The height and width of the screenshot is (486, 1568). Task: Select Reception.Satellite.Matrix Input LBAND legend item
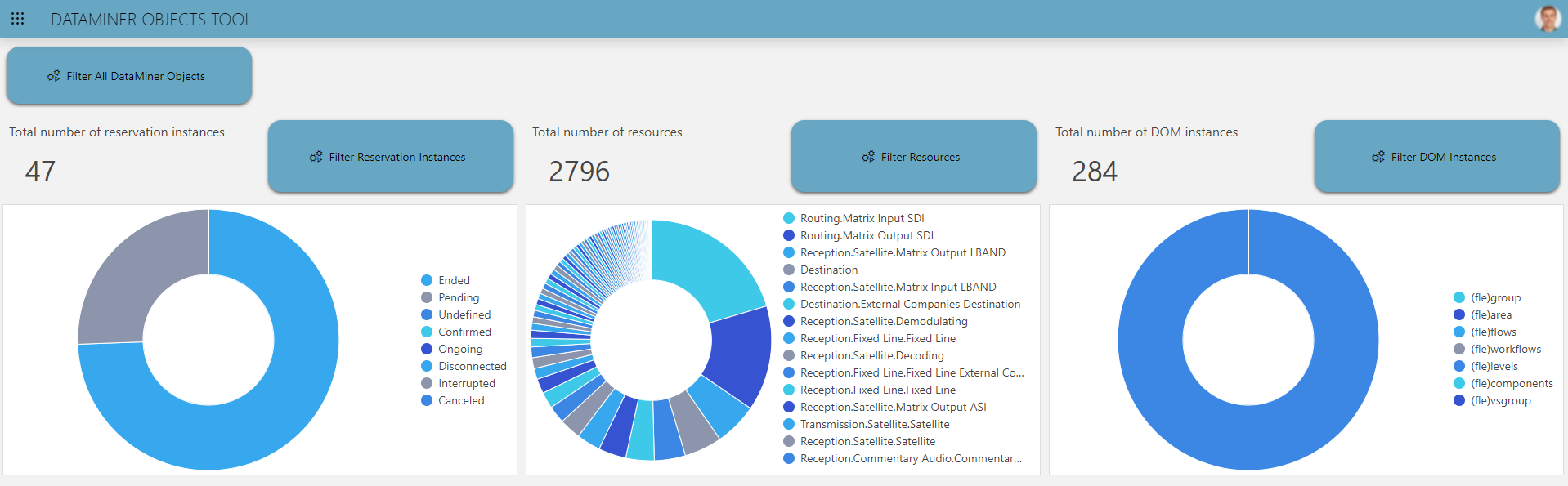pyautogui.click(x=889, y=287)
